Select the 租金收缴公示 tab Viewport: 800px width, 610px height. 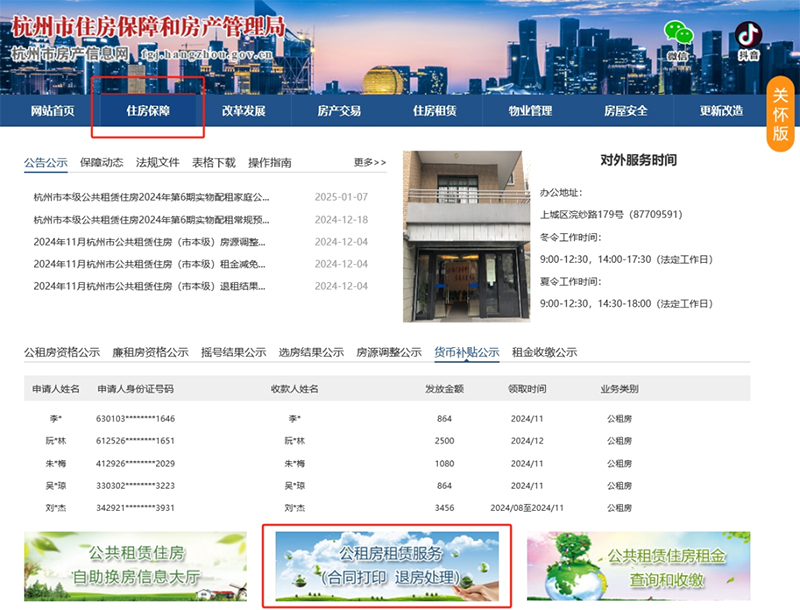pos(544,352)
